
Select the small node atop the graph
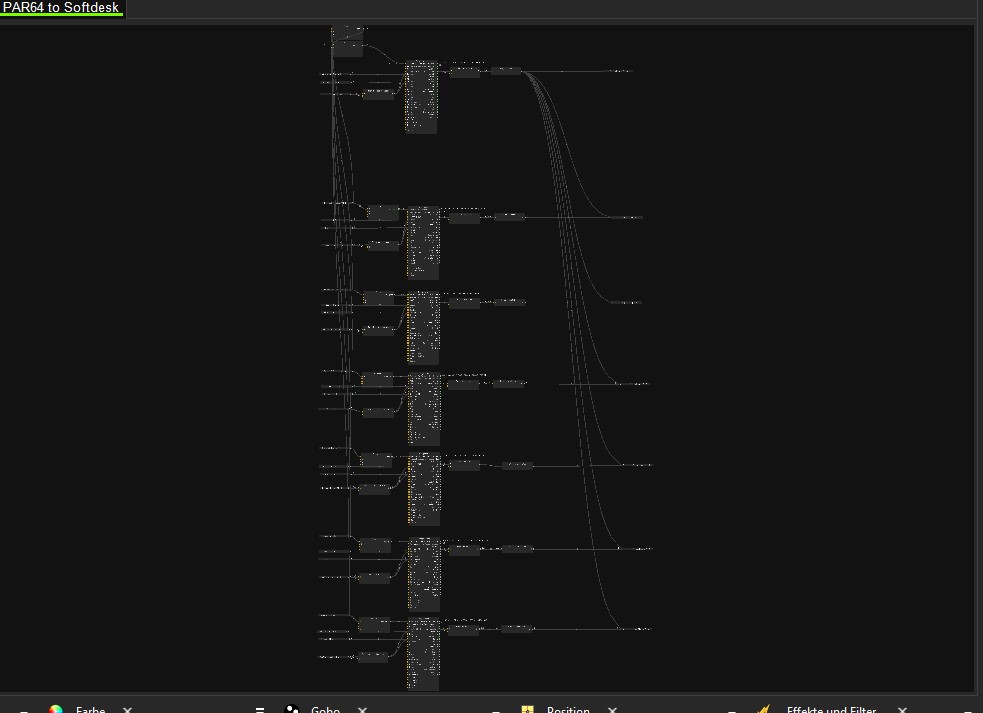click(x=347, y=41)
